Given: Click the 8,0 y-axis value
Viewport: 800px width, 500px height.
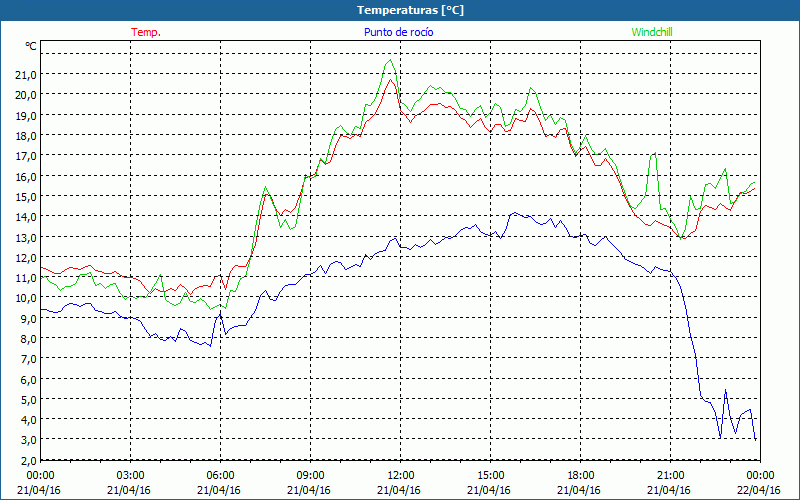Looking at the screenshot, I should click(29, 338).
